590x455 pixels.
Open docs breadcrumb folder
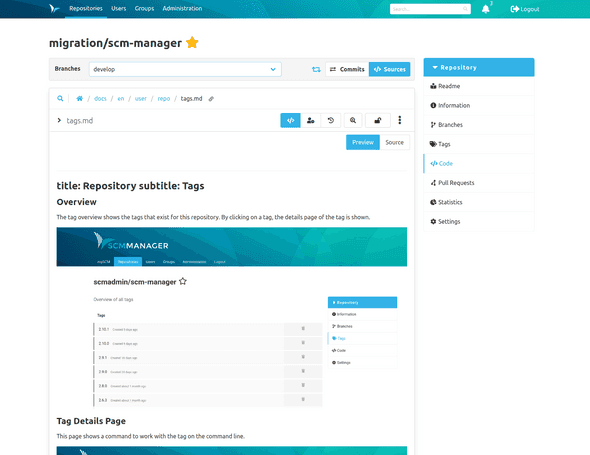coord(100,99)
